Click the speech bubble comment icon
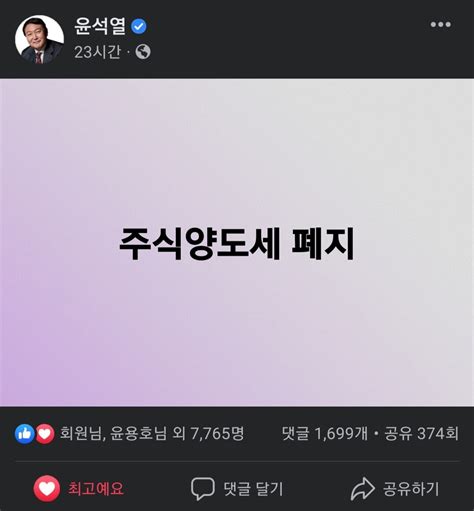Screen dimensions: 474x511 (x=202, y=489)
